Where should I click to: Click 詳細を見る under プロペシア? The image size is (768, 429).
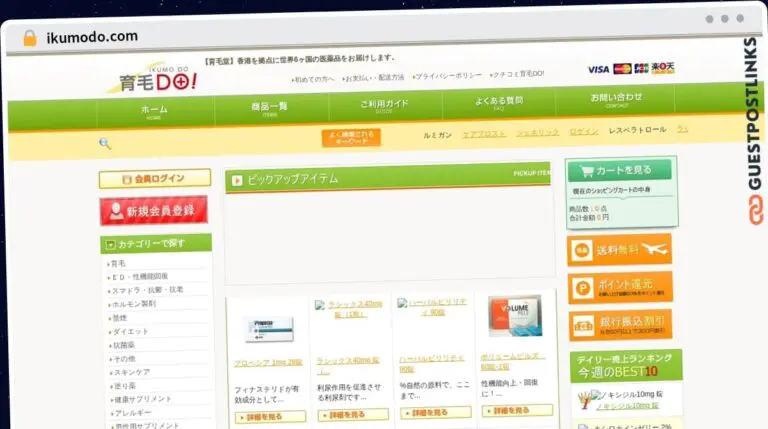pyautogui.click(x=270, y=417)
